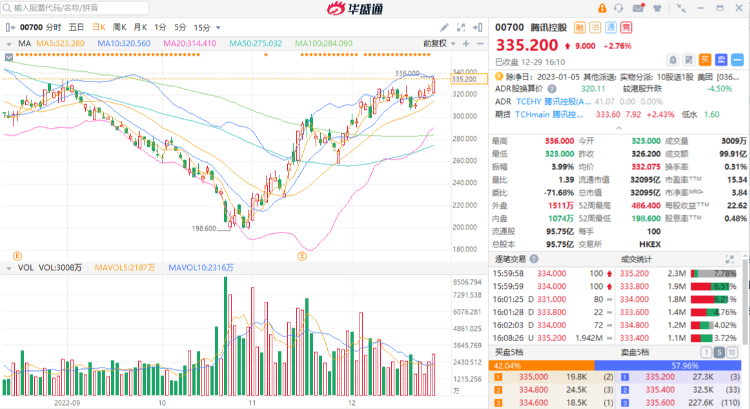Open help icon next to 逐笔交易
Viewport: 750px width, 409px height.
pyautogui.click(x=534, y=259)
